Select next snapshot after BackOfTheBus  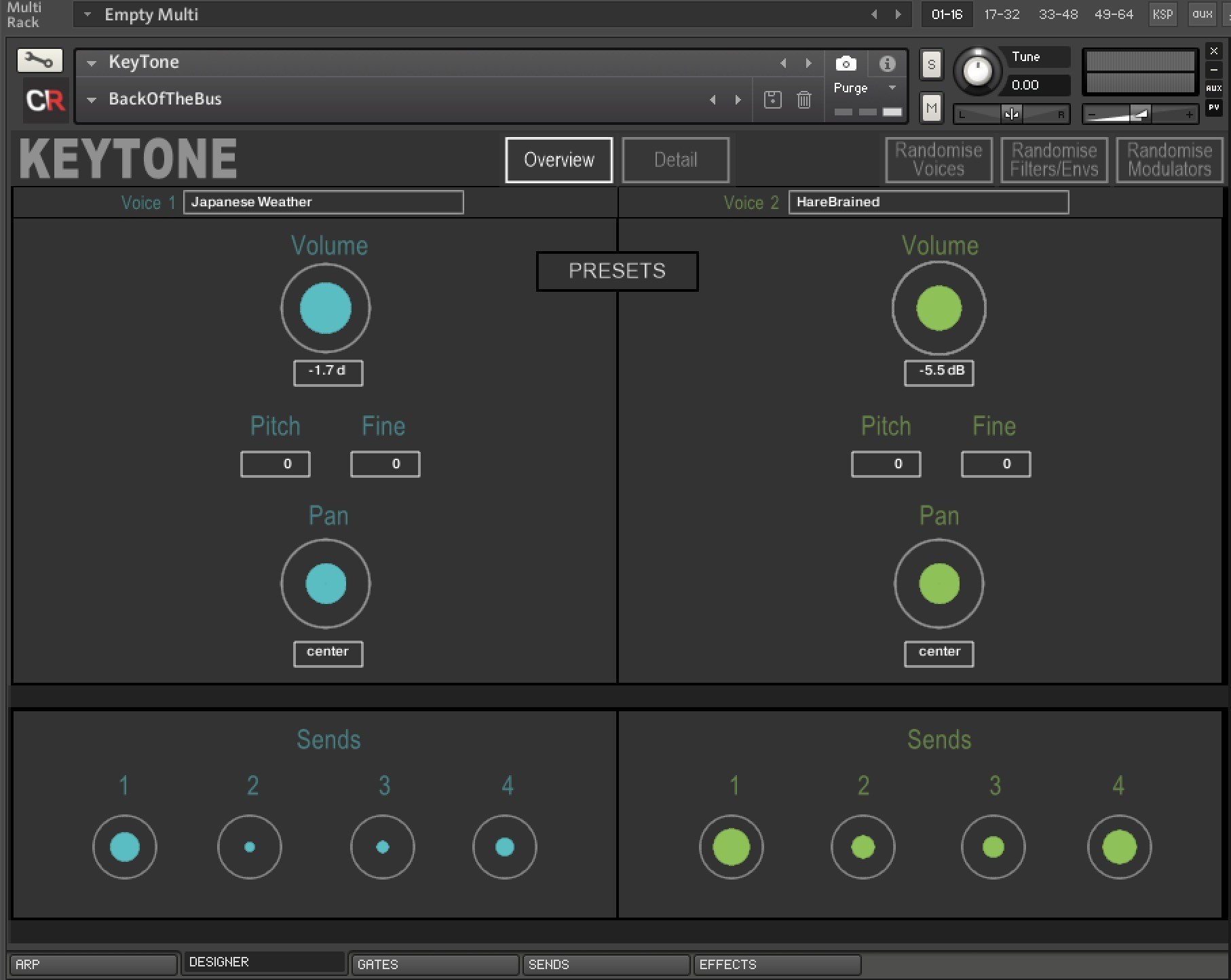[x=738, y=100]
